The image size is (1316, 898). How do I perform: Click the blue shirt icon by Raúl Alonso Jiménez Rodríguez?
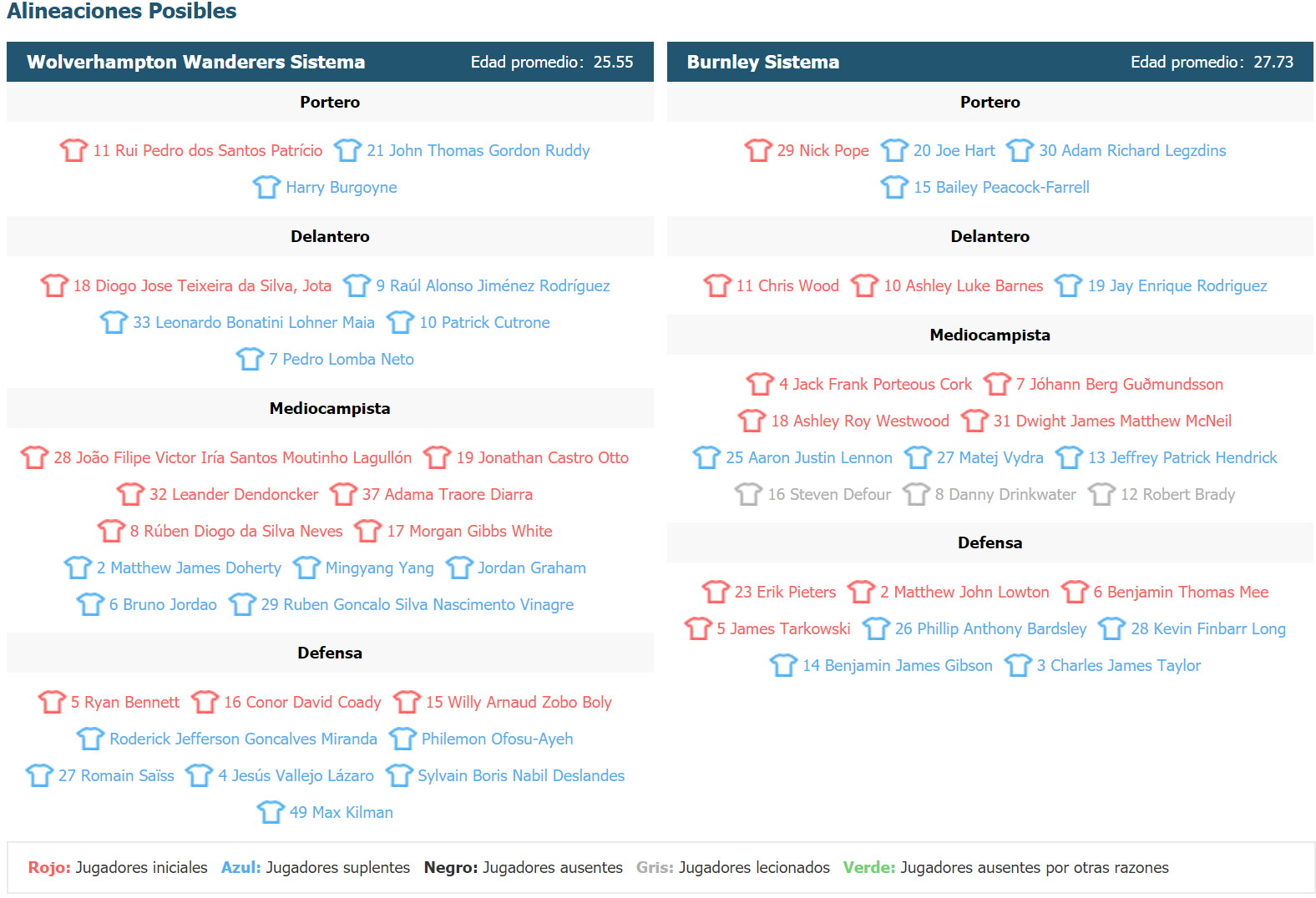click(357, 285)
